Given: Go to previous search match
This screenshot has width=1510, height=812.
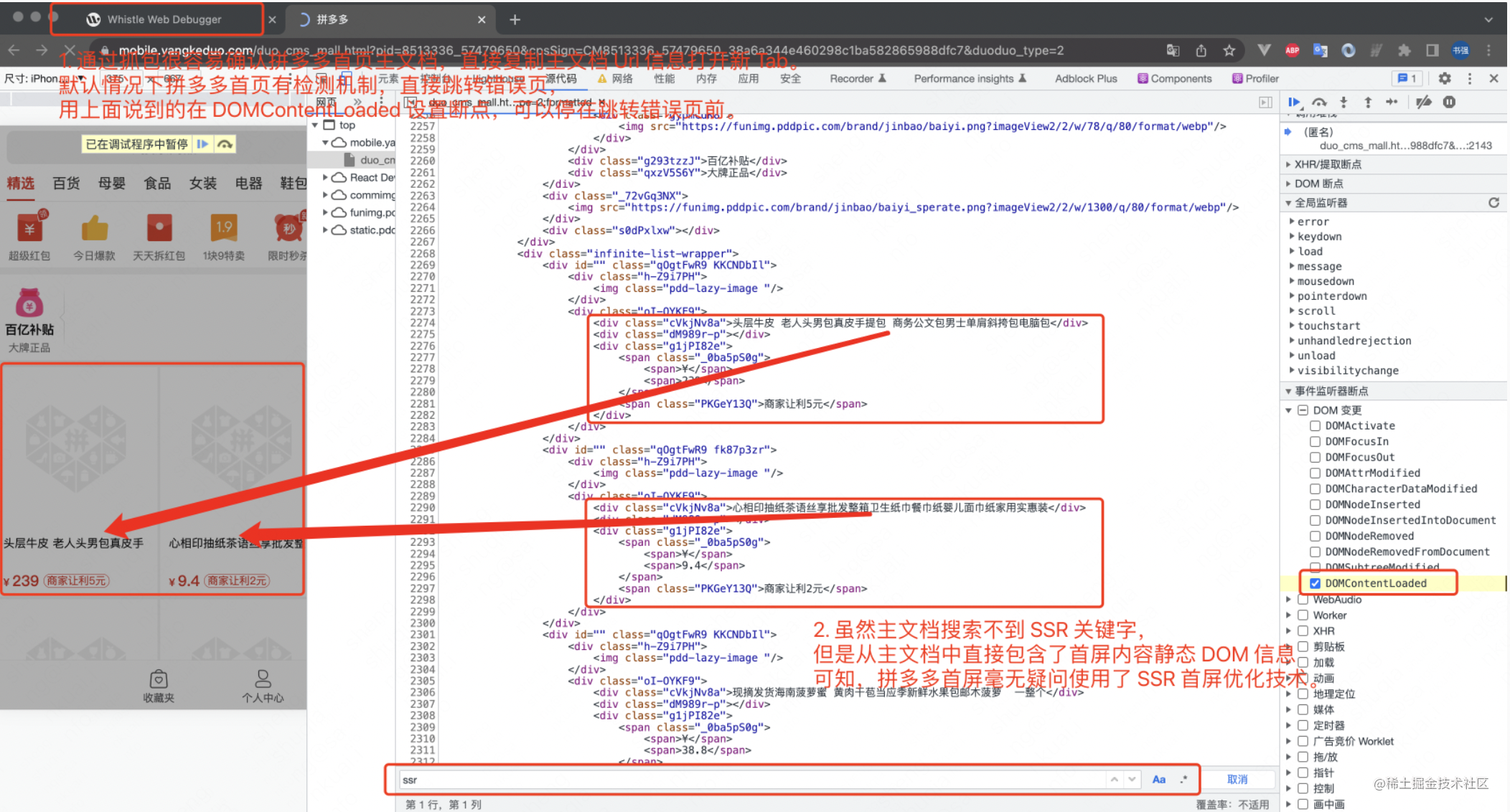Looking at the screenshot, I should pos(1114,779).
